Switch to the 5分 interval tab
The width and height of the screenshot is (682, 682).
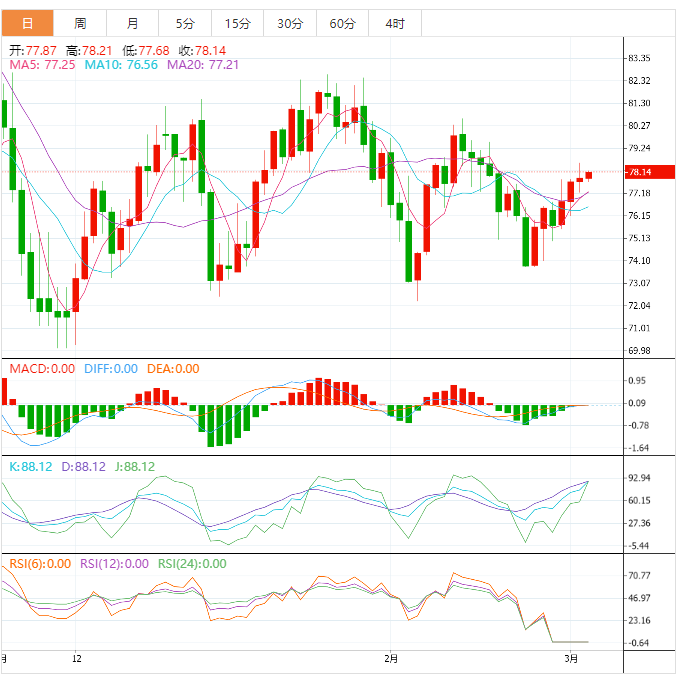click(x=185, y=23)
